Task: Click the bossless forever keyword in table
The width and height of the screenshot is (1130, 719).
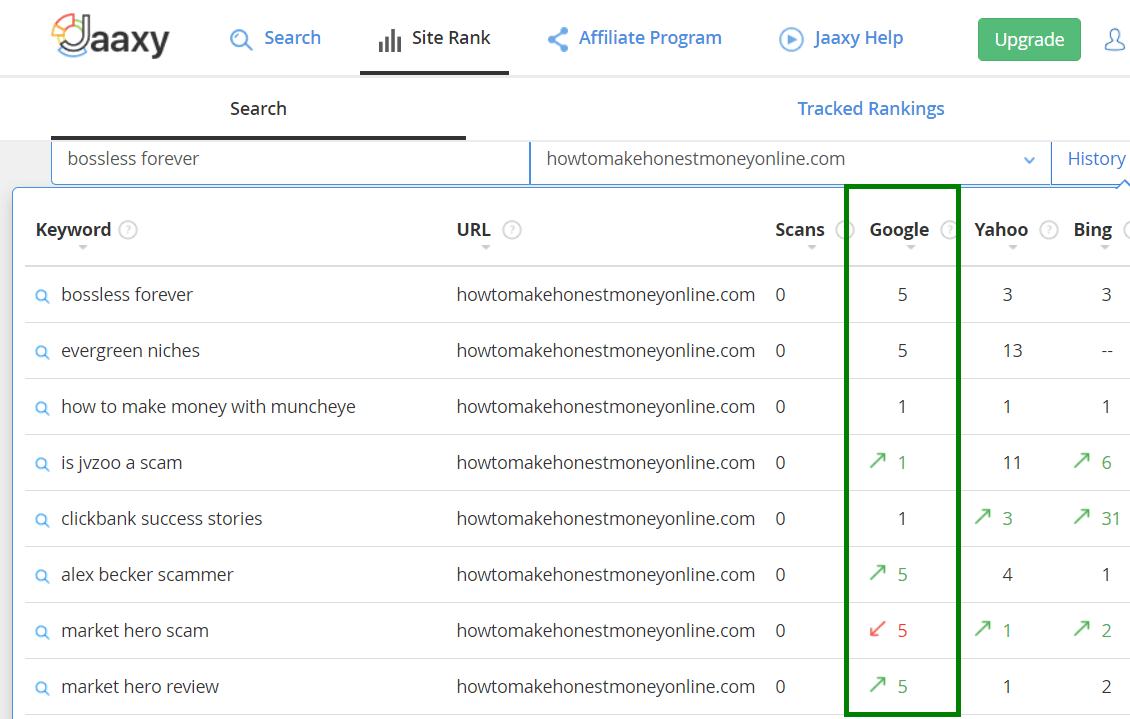Action: point(127,295)
